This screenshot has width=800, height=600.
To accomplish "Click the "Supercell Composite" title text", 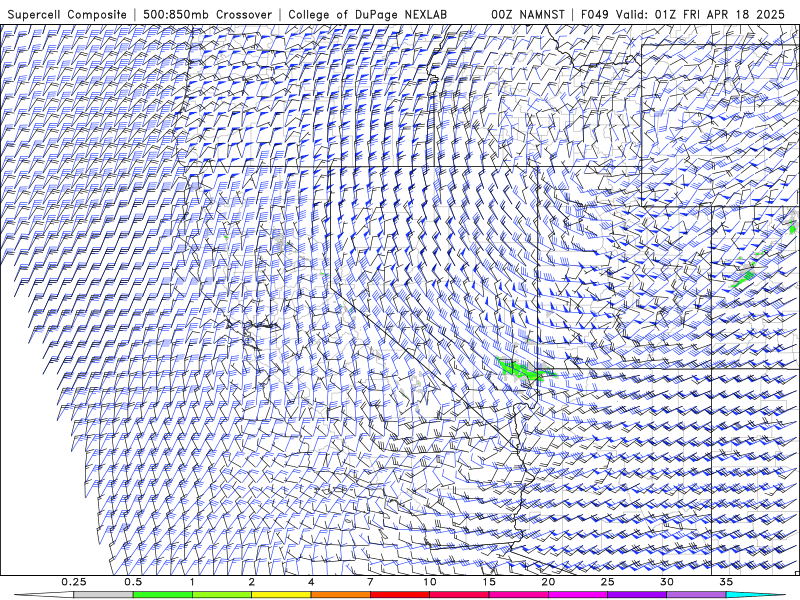I will tap(67, 14).
